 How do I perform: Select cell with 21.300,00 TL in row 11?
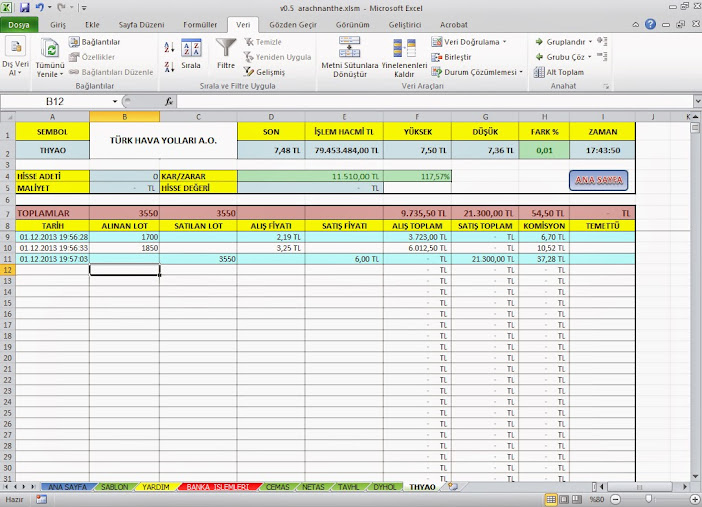point(485,259)
